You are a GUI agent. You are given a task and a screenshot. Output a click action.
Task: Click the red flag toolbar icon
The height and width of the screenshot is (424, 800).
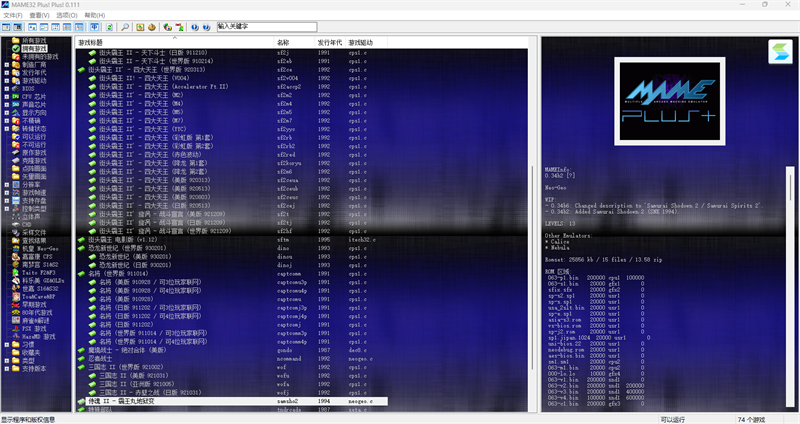179,27
